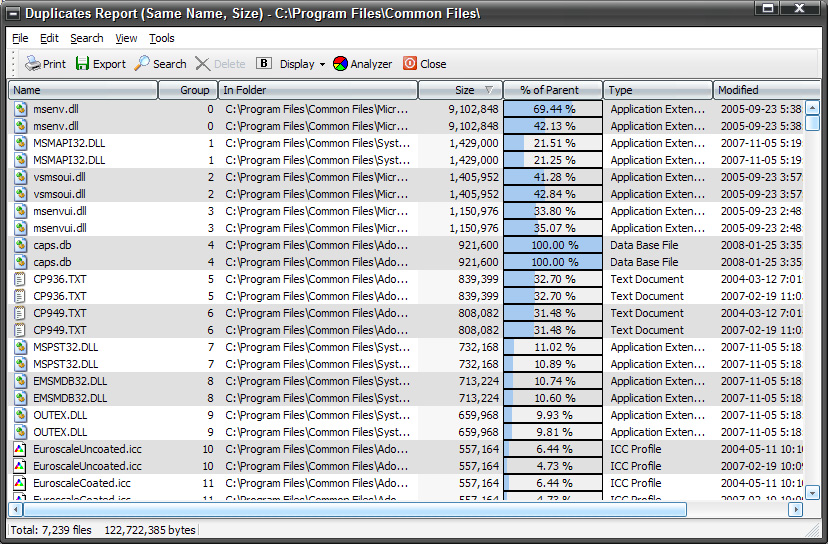The image size is (828, 544).
Task: Sort by the Group column header
Action: click(188, 90)
